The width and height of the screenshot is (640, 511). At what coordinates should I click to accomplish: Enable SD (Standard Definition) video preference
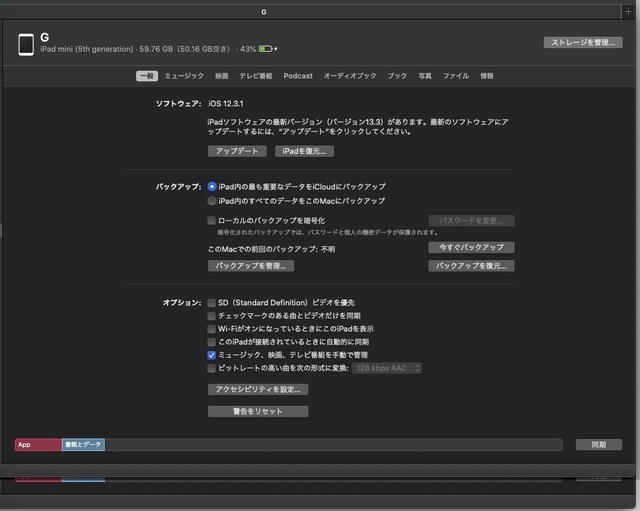pos(211,303)
